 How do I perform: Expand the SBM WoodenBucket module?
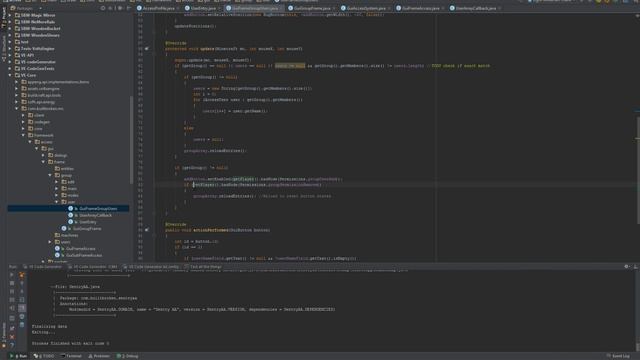[x=10, y=29]
